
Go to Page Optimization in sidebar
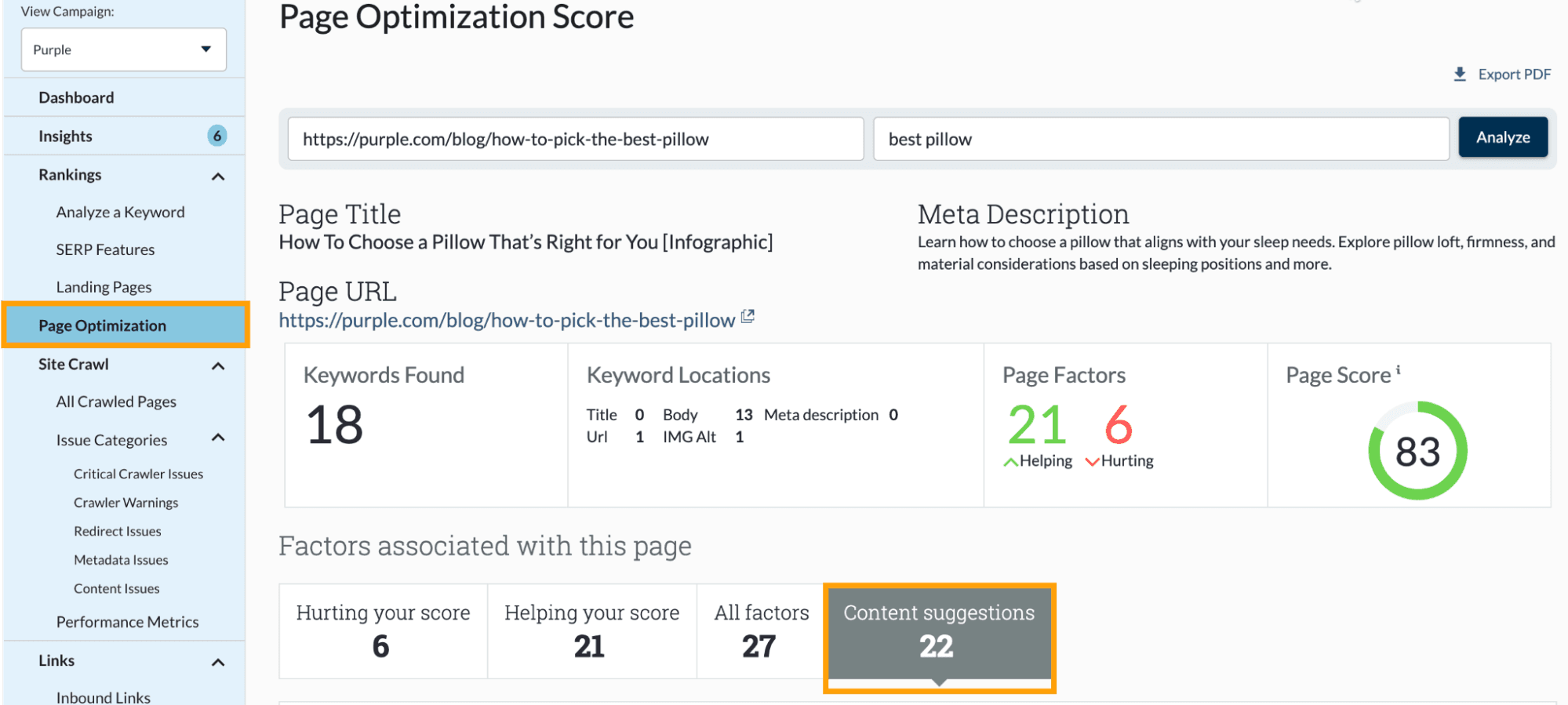point(103,325)
